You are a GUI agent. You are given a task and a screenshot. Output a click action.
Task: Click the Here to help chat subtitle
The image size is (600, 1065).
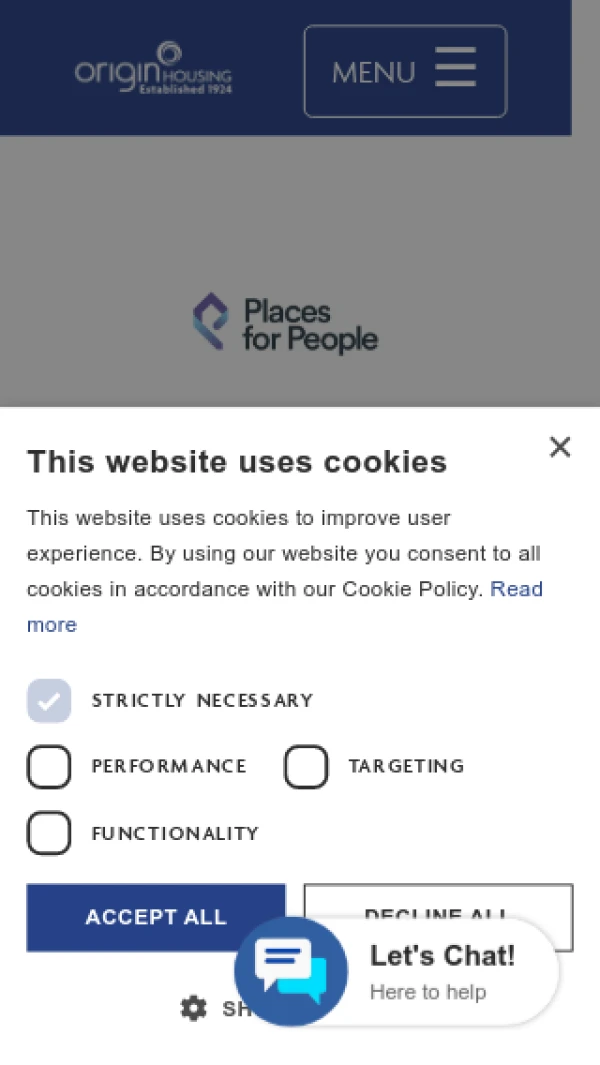tap(428, 992)
